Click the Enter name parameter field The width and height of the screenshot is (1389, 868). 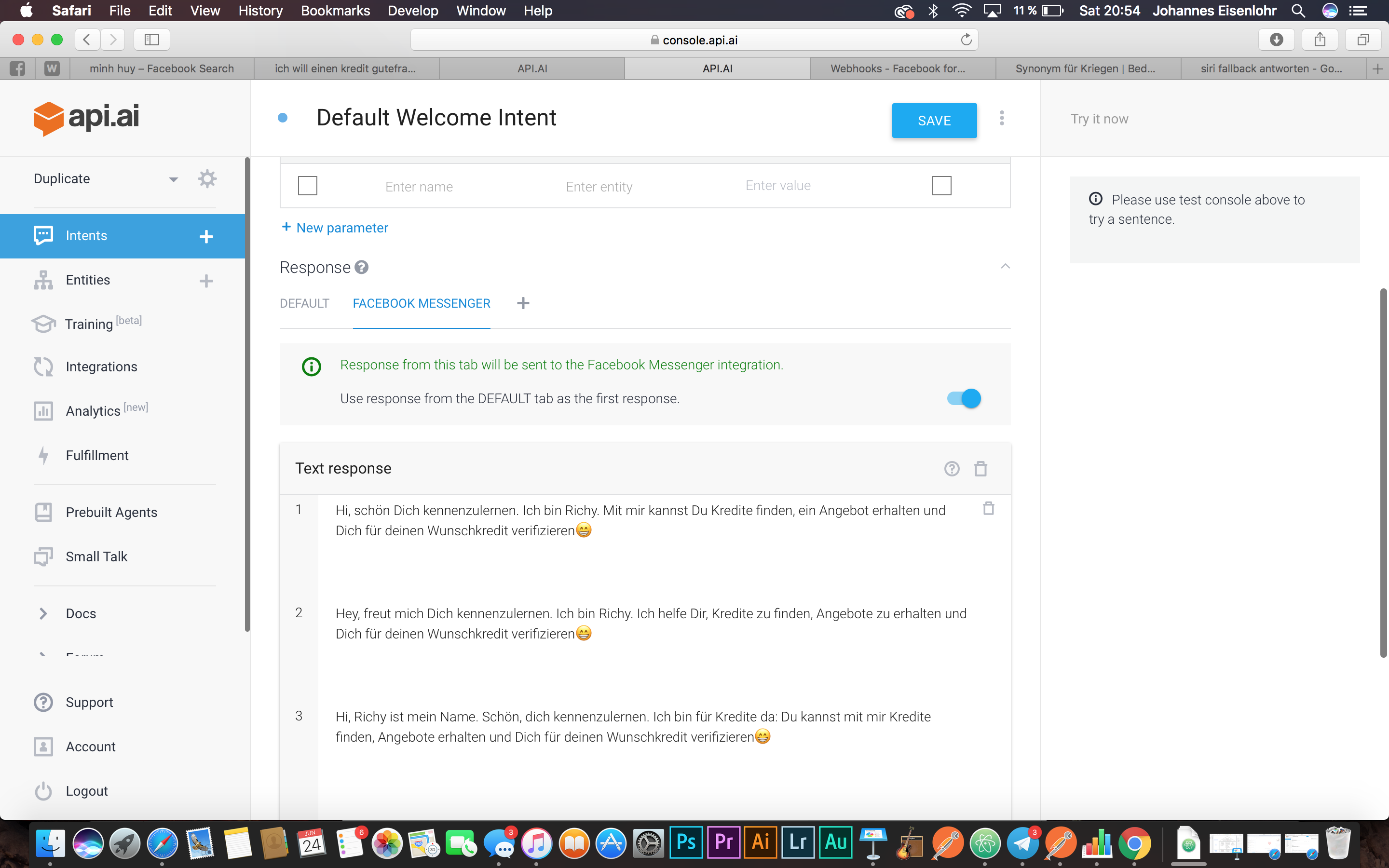coord(419,187)
